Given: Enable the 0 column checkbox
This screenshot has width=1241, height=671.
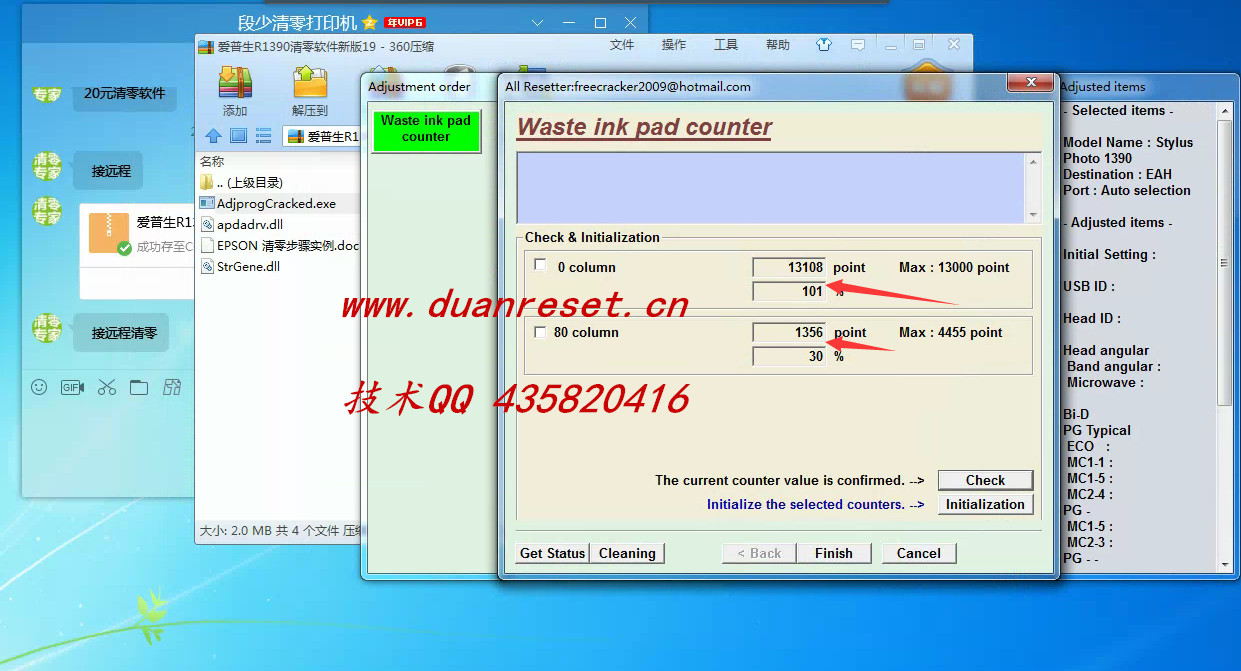Looking at the screenshot, I should [x=541, y=266].
